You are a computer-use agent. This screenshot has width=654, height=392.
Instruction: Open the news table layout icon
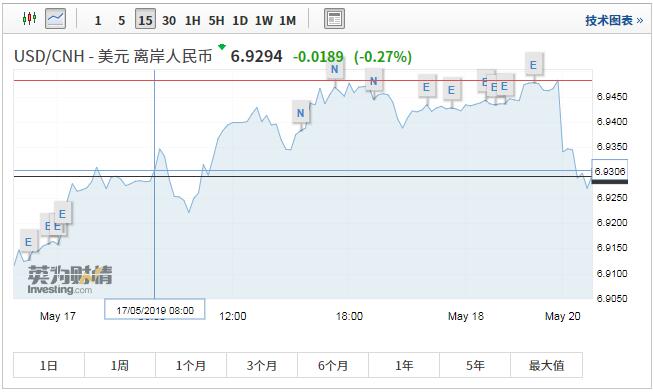click(x=335, y=19)
